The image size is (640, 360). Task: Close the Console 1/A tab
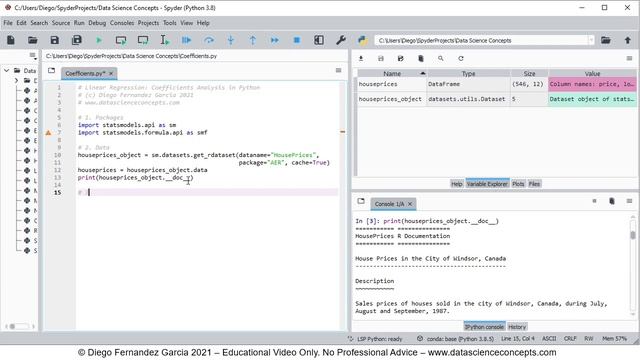[410, 204]
